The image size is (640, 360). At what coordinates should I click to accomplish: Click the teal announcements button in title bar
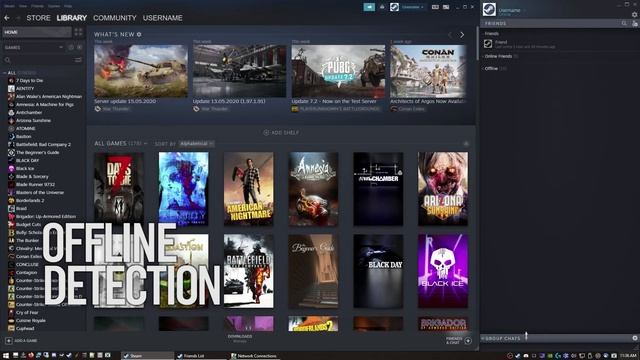pyautogui.click(x=369, y=7)
